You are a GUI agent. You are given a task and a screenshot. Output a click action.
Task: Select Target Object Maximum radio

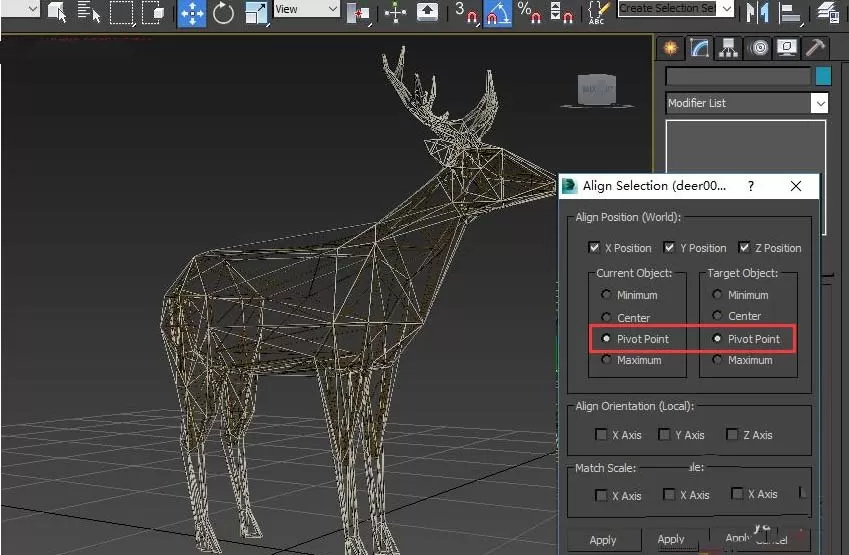[717, 360]
